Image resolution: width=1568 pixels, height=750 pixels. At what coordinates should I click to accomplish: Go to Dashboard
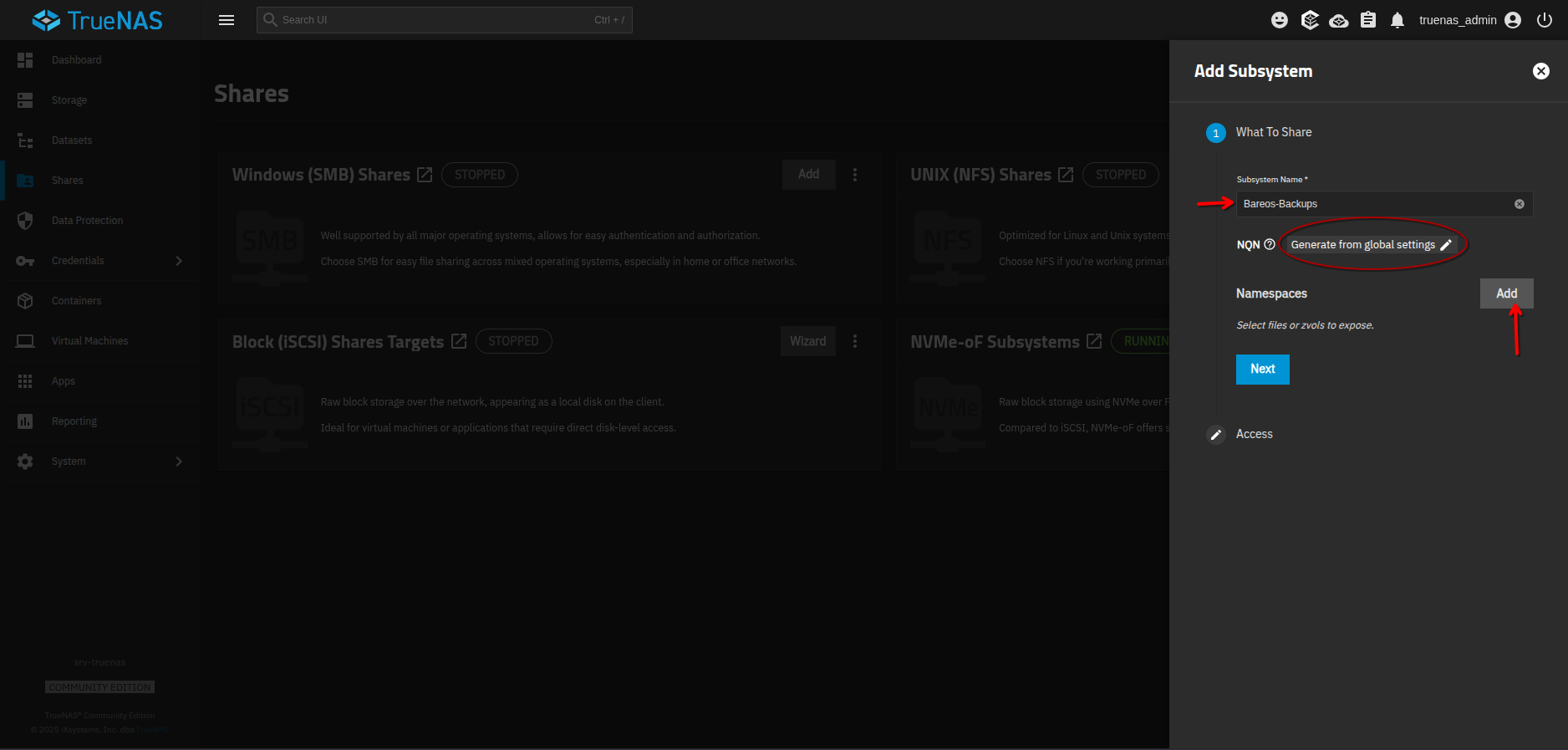point(100,60)
